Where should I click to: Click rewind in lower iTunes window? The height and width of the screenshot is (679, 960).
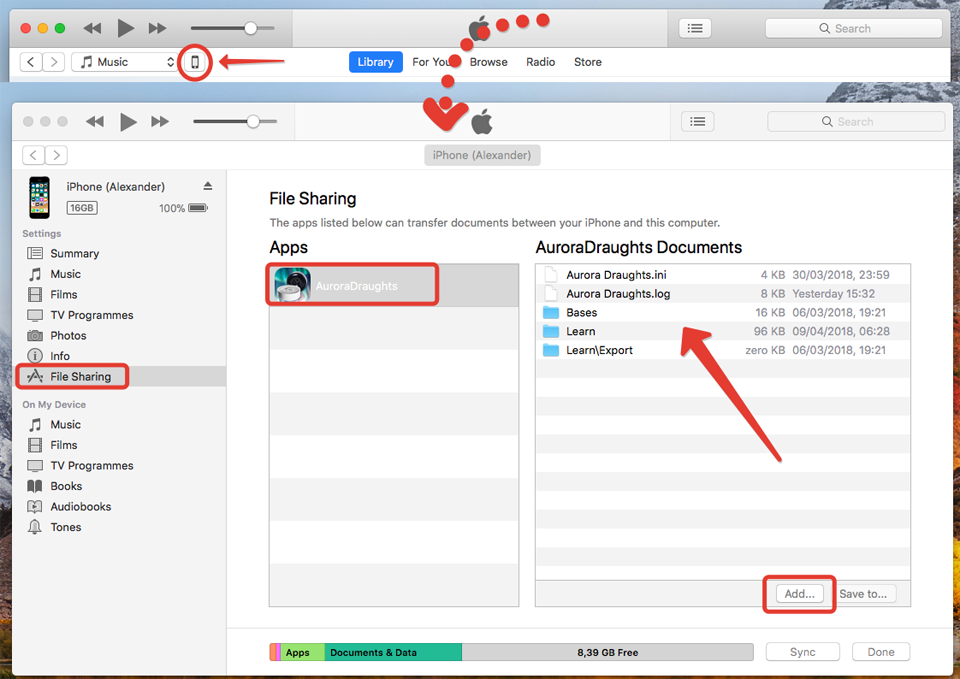pos(95,121)
